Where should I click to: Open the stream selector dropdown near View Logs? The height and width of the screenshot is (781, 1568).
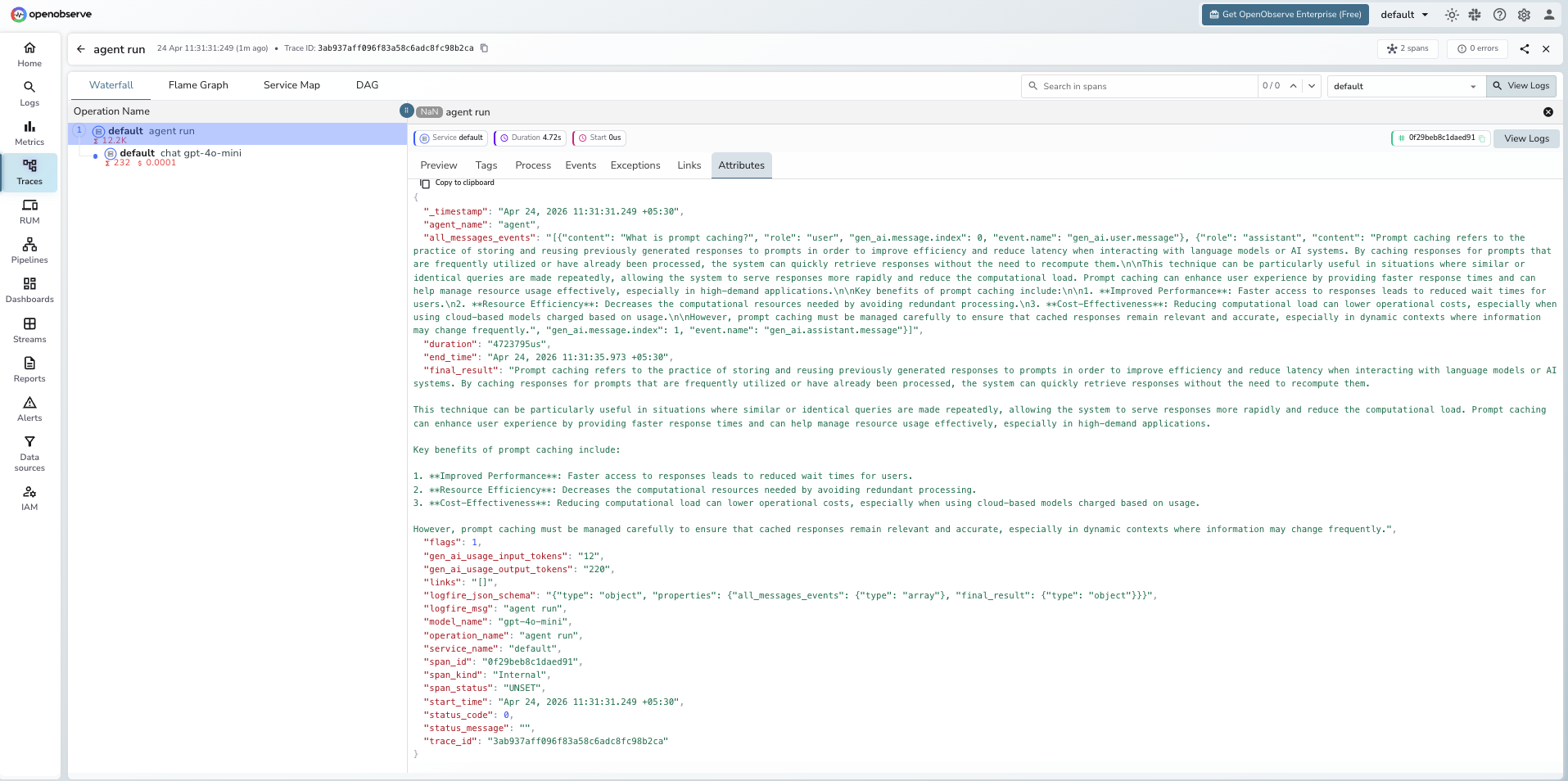1403,86
